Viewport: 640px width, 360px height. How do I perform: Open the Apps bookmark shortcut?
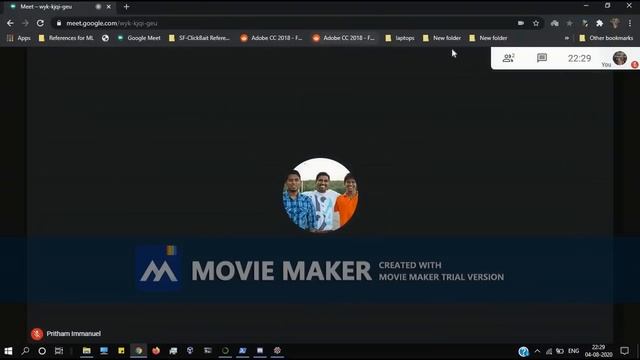point(18,38)
